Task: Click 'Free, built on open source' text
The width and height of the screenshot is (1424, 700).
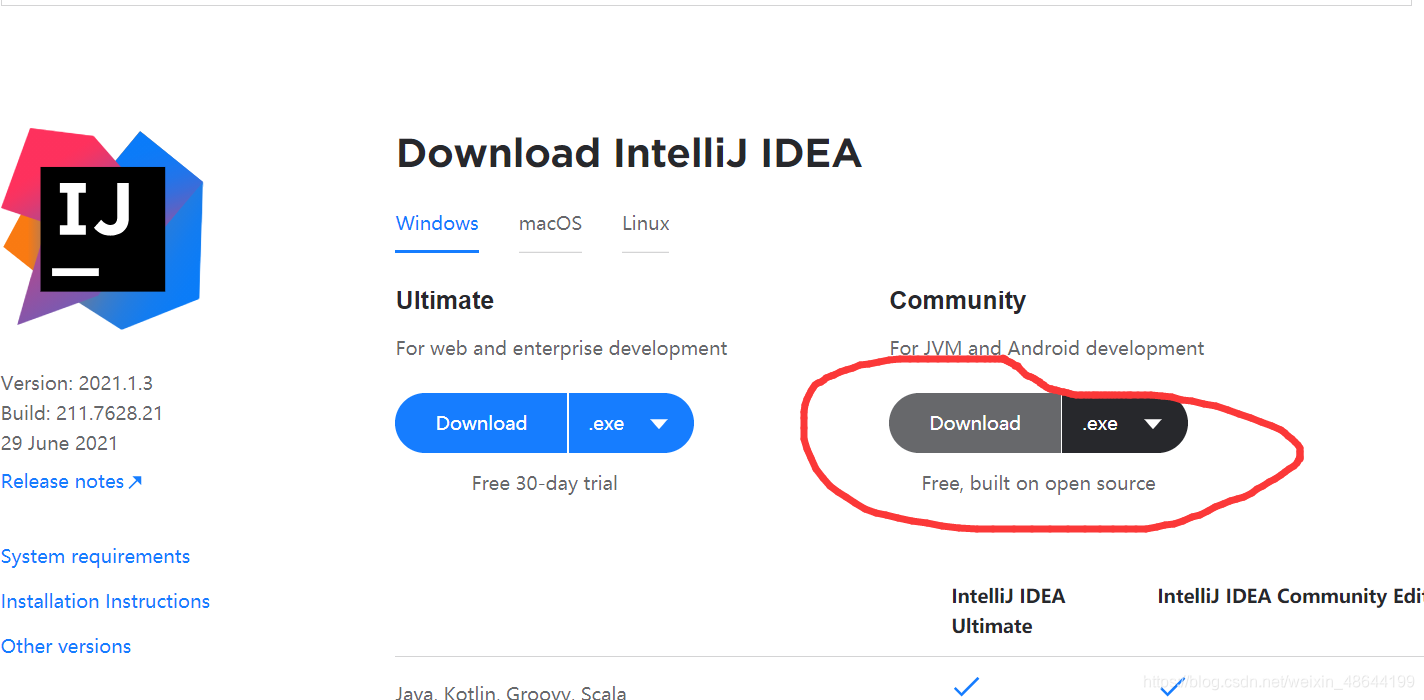Action: coord(1038,484)
